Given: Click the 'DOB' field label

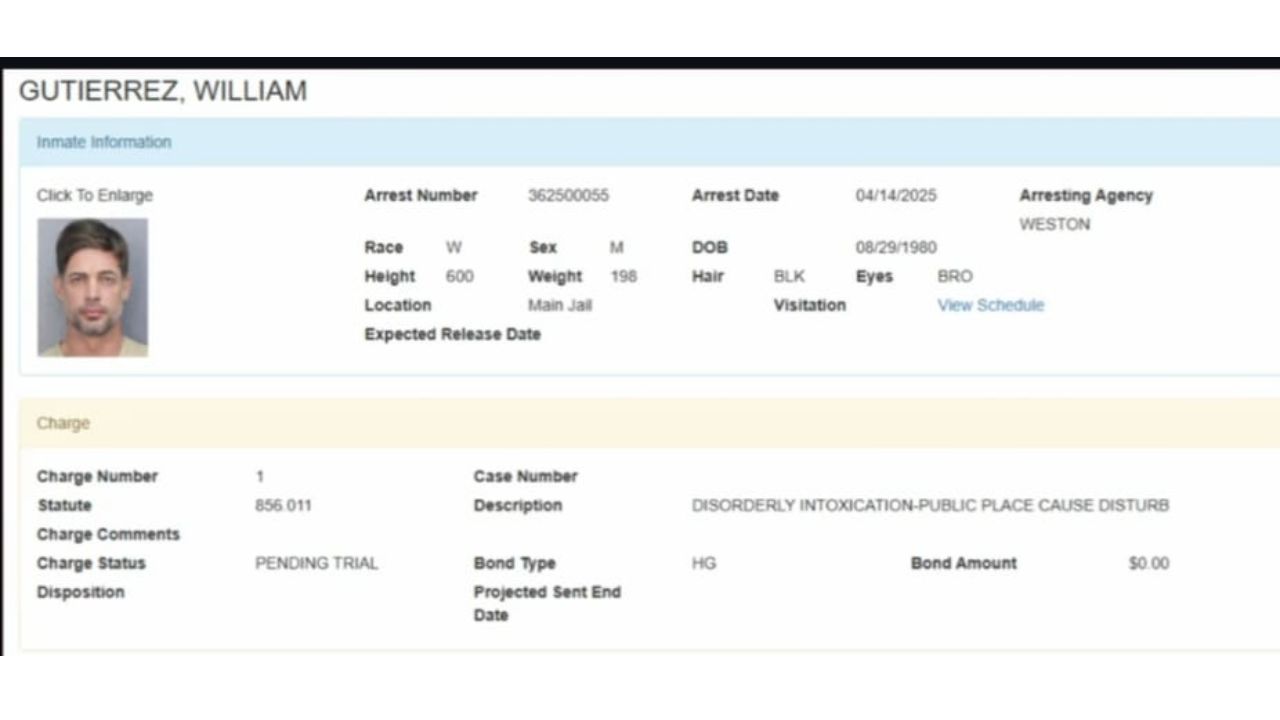Looking at the screenshot, I should (710, 247).
